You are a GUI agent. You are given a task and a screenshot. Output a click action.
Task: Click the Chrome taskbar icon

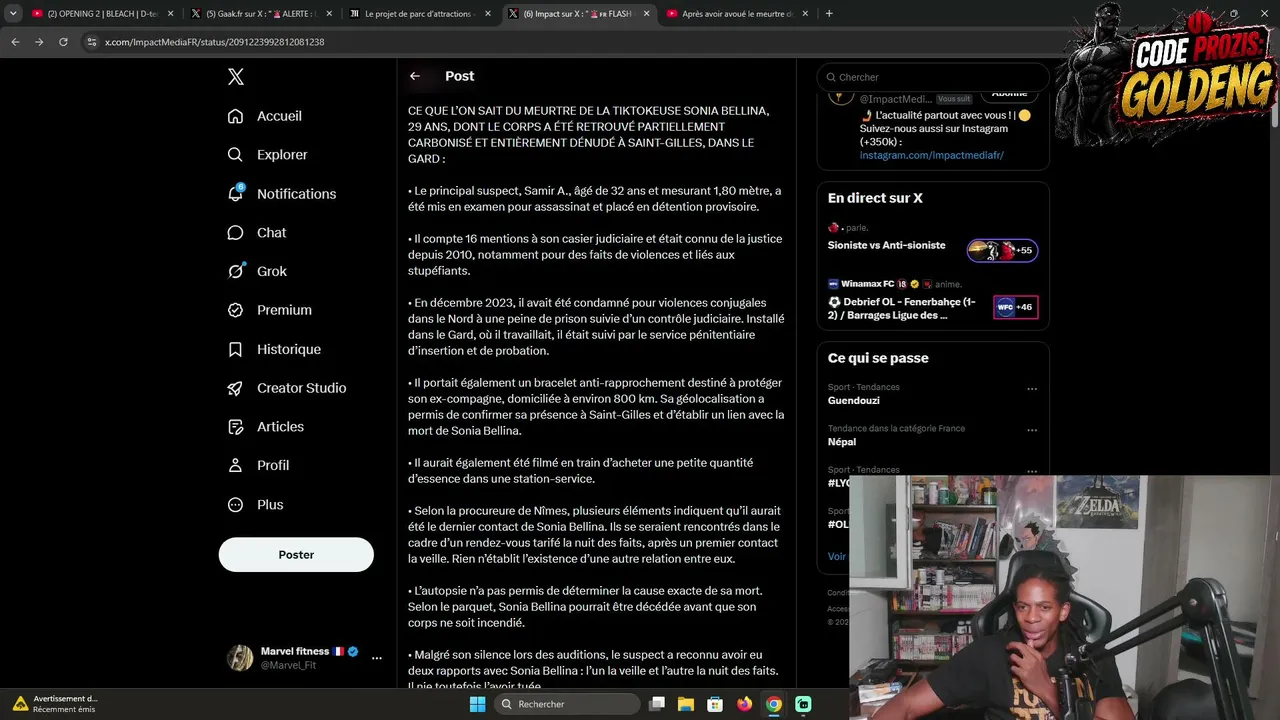(x=773, y=704)
